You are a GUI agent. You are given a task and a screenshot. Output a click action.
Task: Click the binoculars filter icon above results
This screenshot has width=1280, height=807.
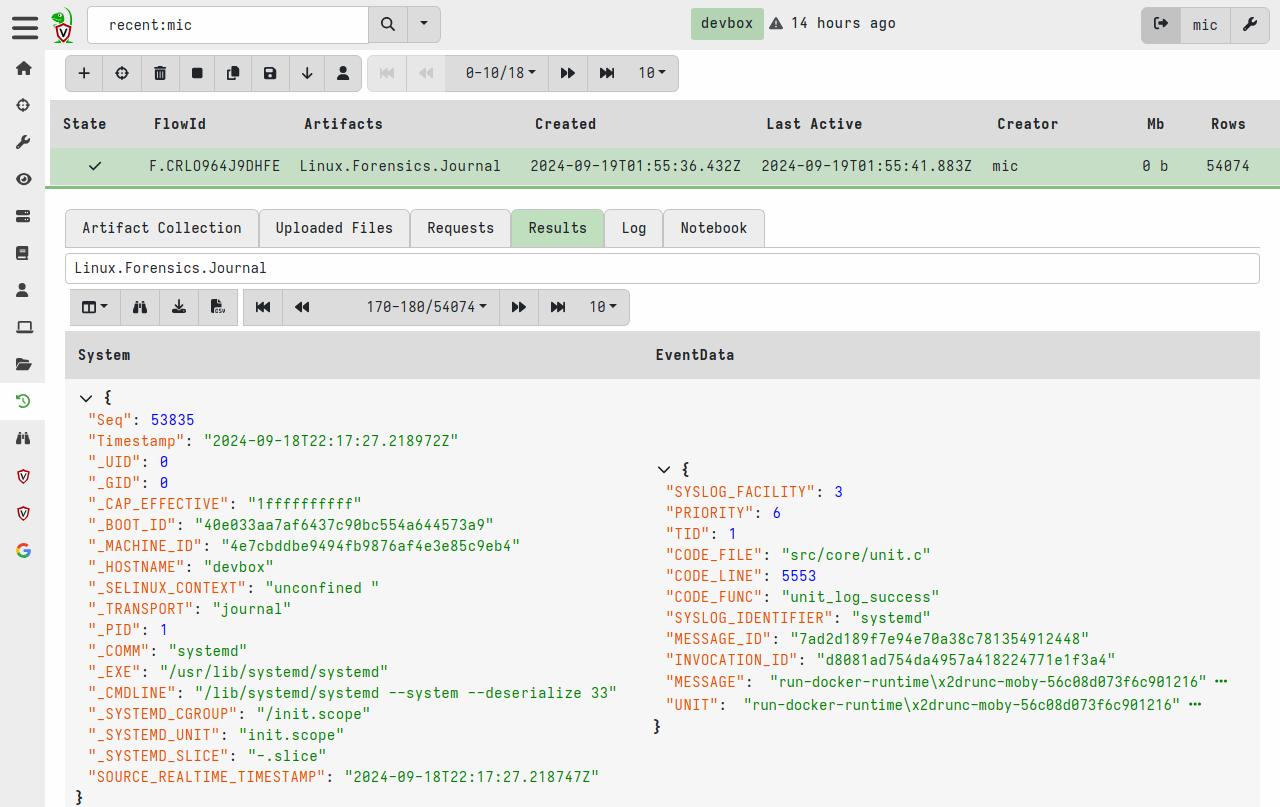pyautogui.click(x=139, y=307)
